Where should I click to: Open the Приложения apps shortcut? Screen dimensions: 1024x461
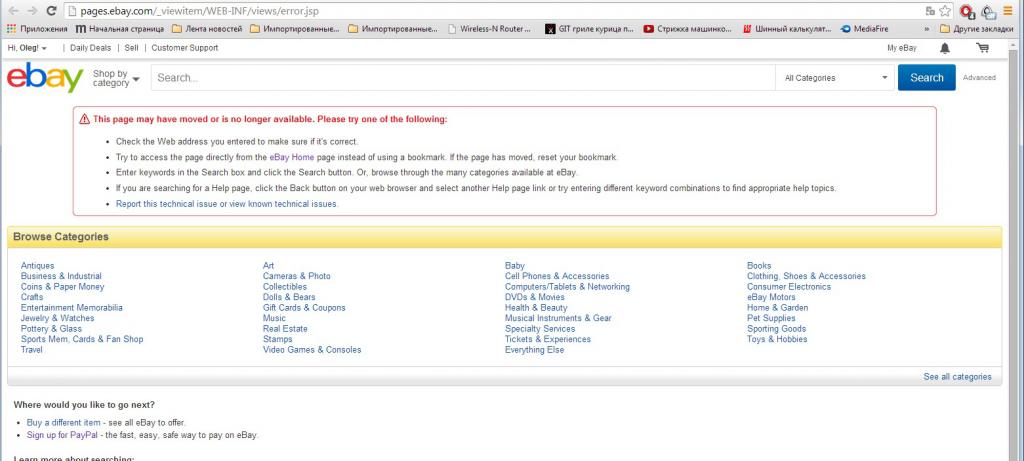(37, 29)
